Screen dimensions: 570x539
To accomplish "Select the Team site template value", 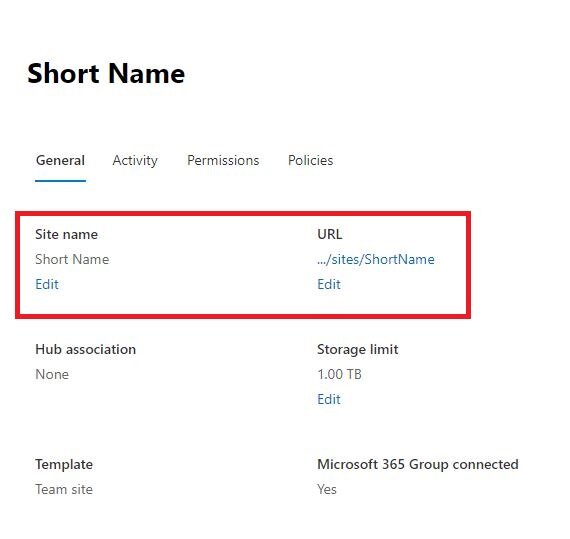I will click(x=64, y=489).
